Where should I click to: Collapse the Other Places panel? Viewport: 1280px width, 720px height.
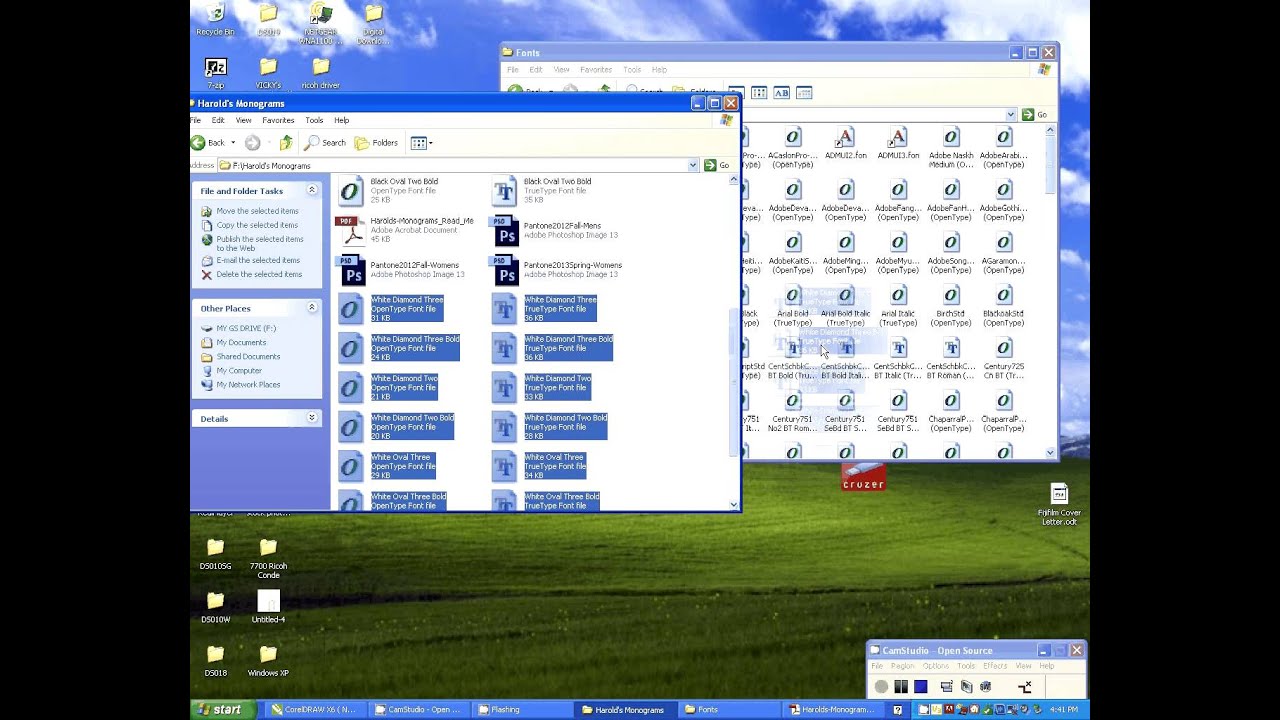coord(312,308)
